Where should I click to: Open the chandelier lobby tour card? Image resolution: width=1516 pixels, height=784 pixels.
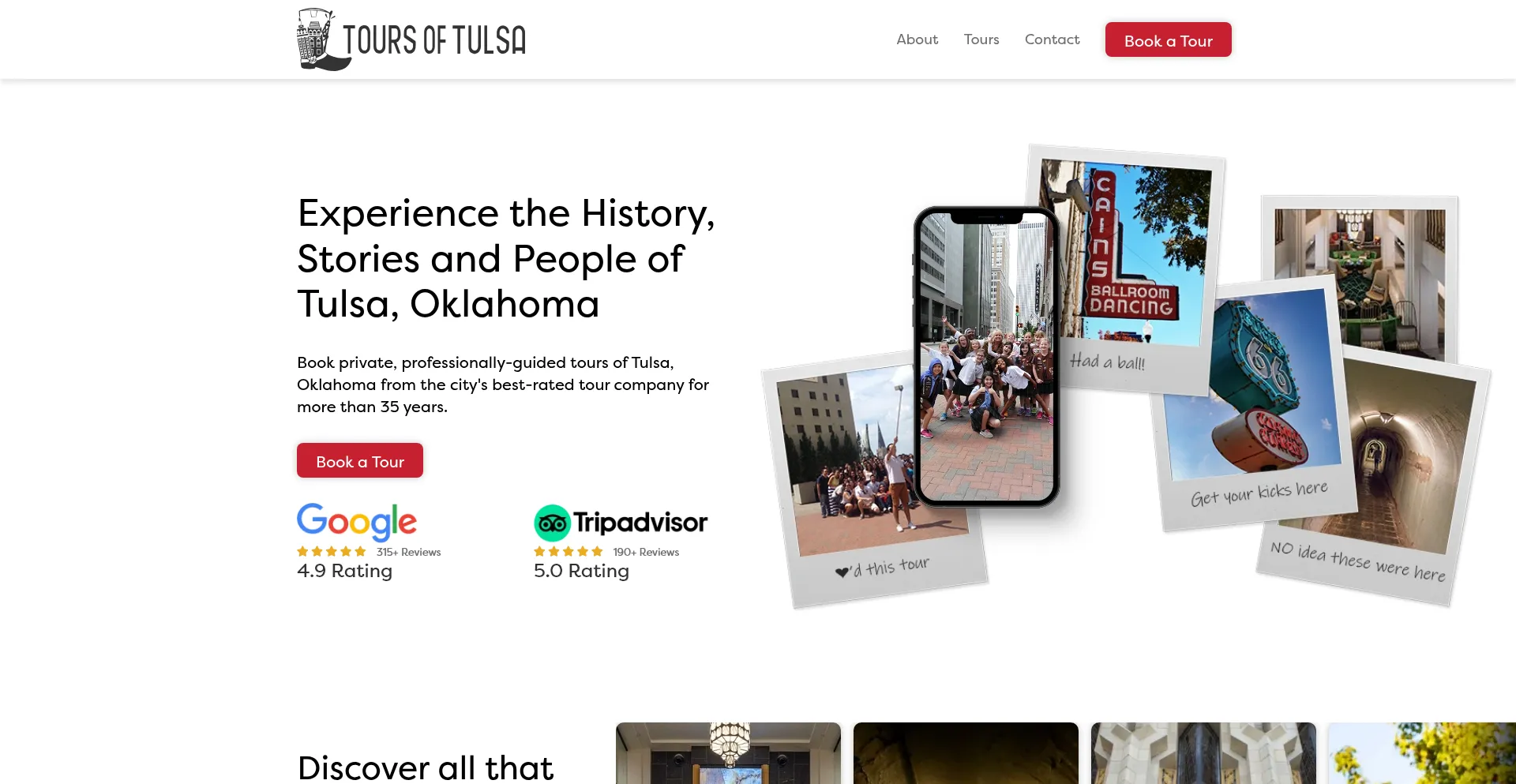point(728,753)
